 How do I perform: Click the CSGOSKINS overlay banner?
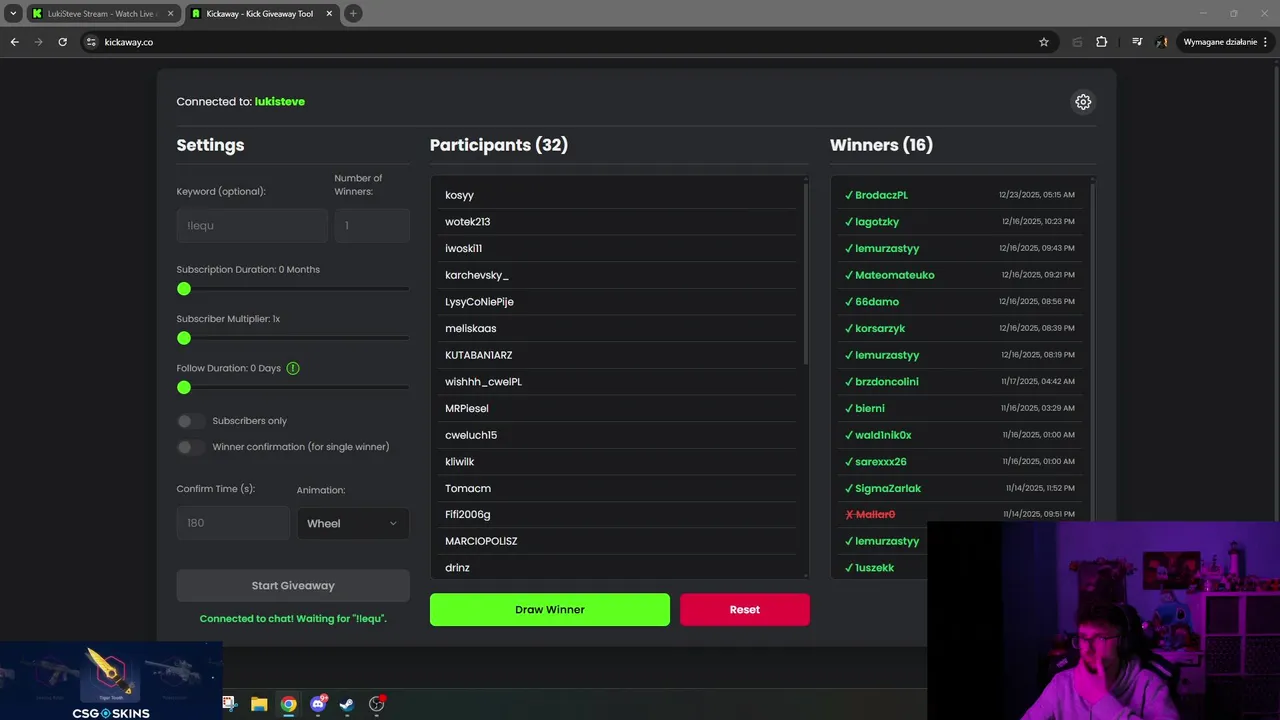click(111, 683)
